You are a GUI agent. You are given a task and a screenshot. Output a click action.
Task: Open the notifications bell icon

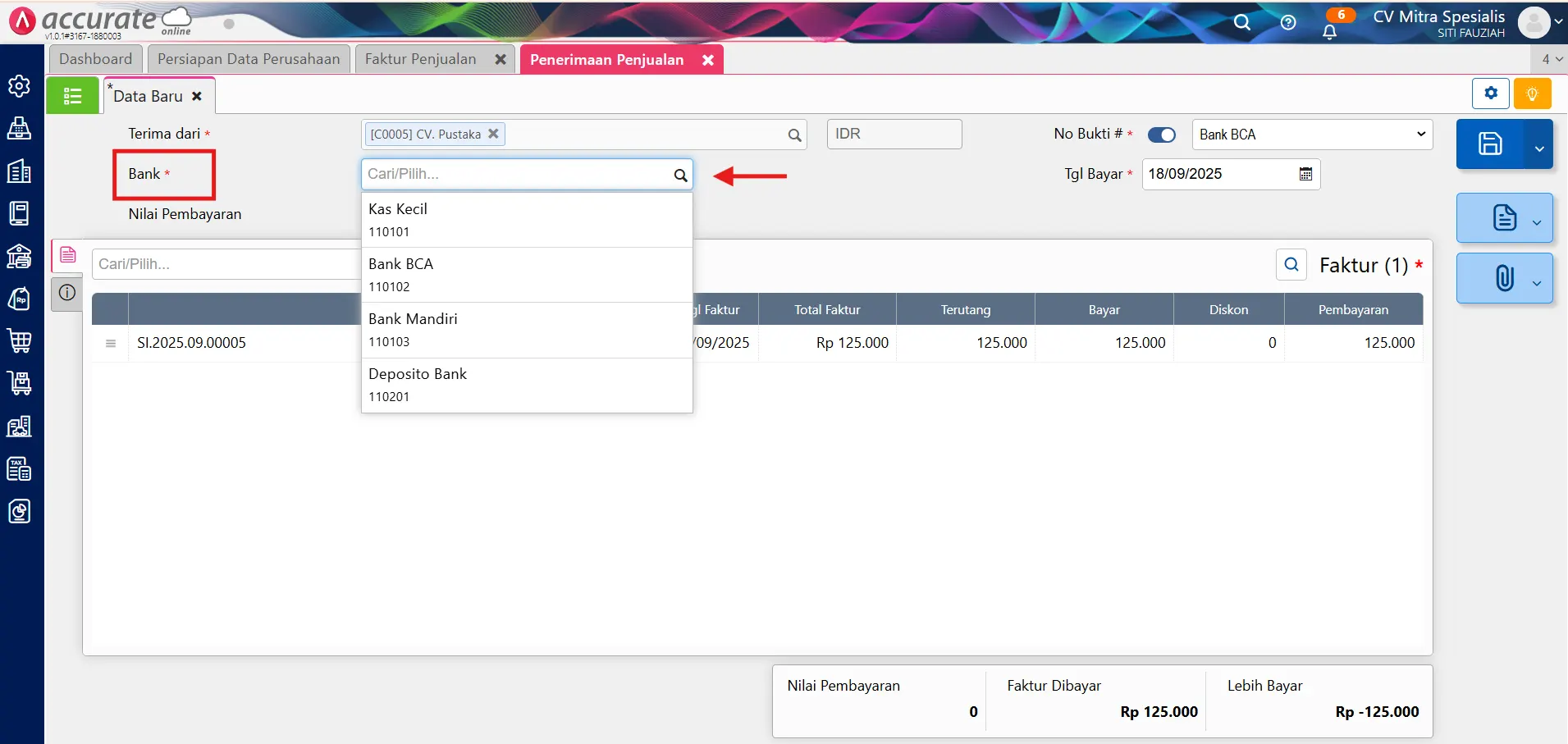pyautogui.click(x=1329, y=32)
